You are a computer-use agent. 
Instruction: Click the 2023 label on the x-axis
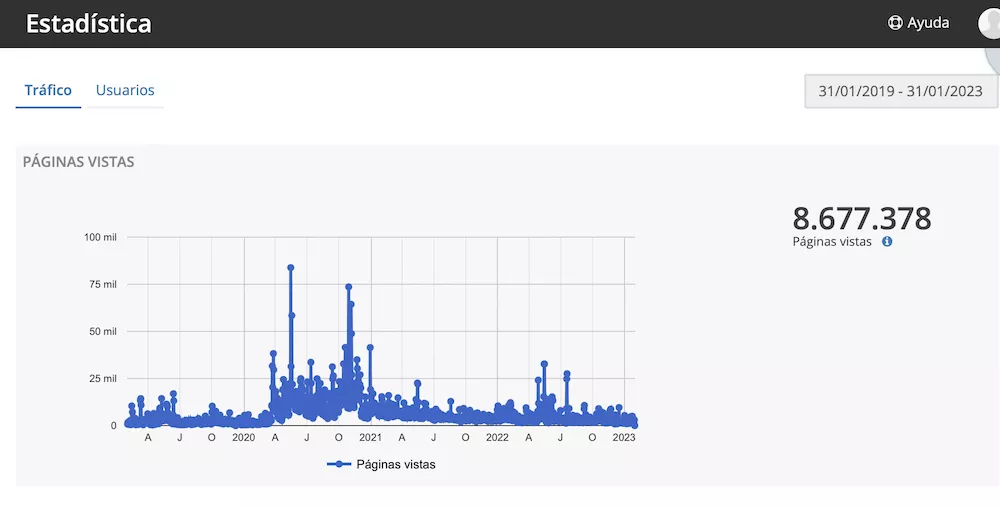tap(623, 437)
